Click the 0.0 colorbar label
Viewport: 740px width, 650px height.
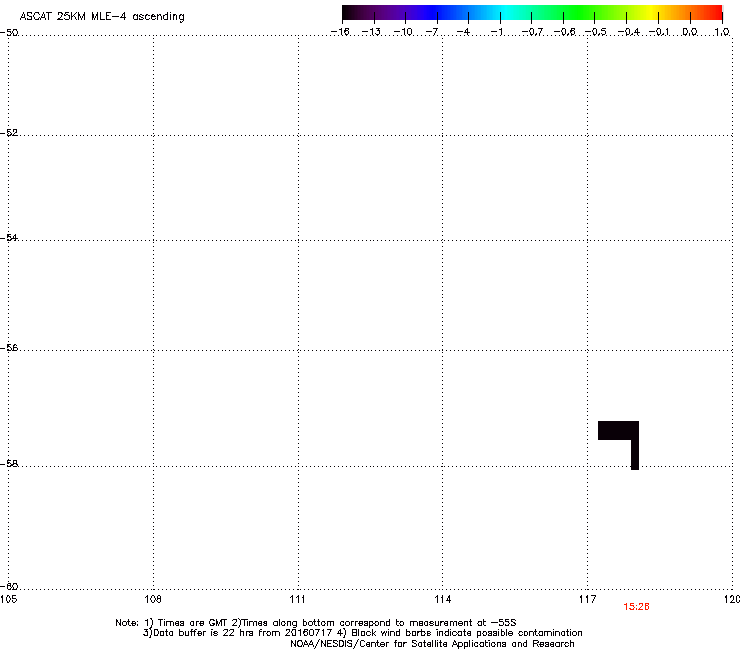coord(690,32)
